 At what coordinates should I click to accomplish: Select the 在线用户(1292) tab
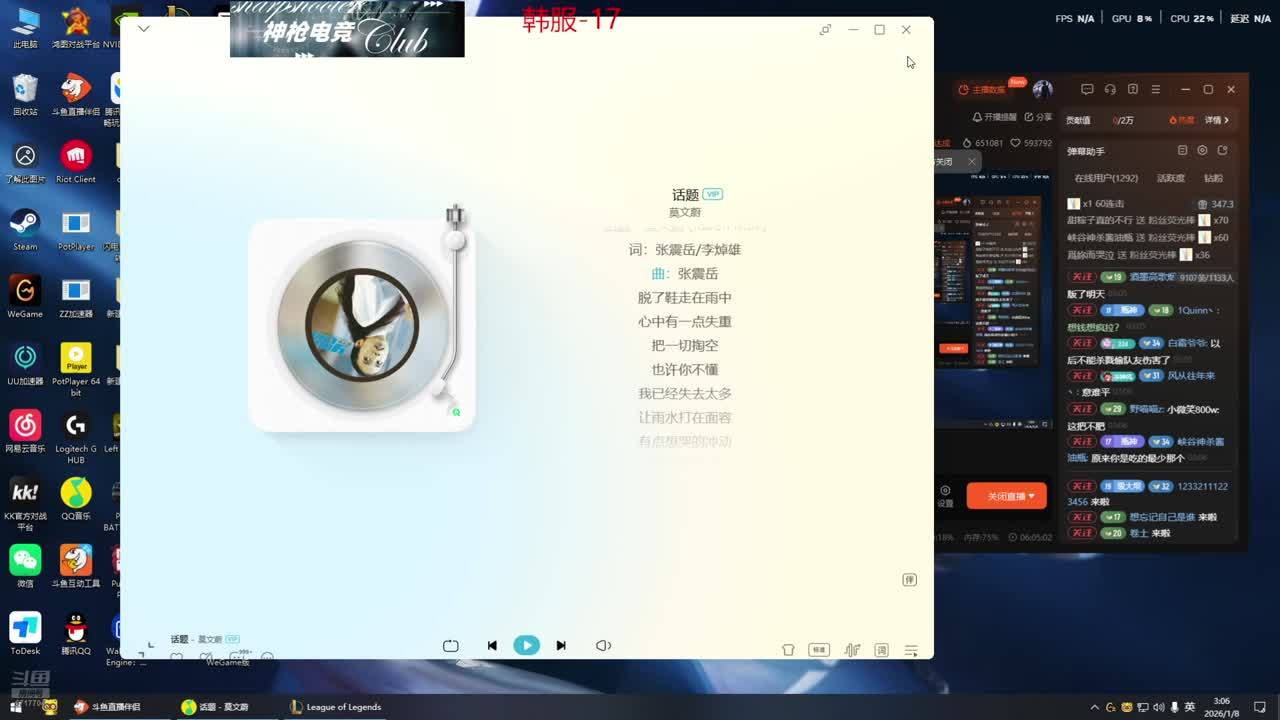pos(1106,178)
